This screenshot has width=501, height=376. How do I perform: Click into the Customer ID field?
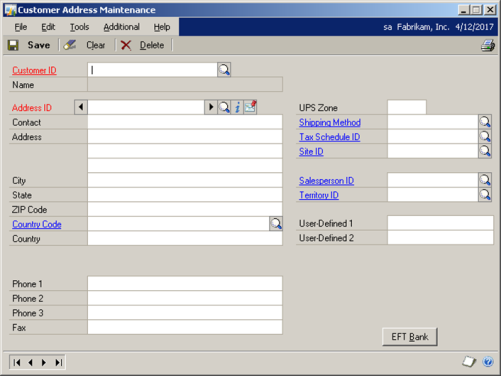pos(152,70)
